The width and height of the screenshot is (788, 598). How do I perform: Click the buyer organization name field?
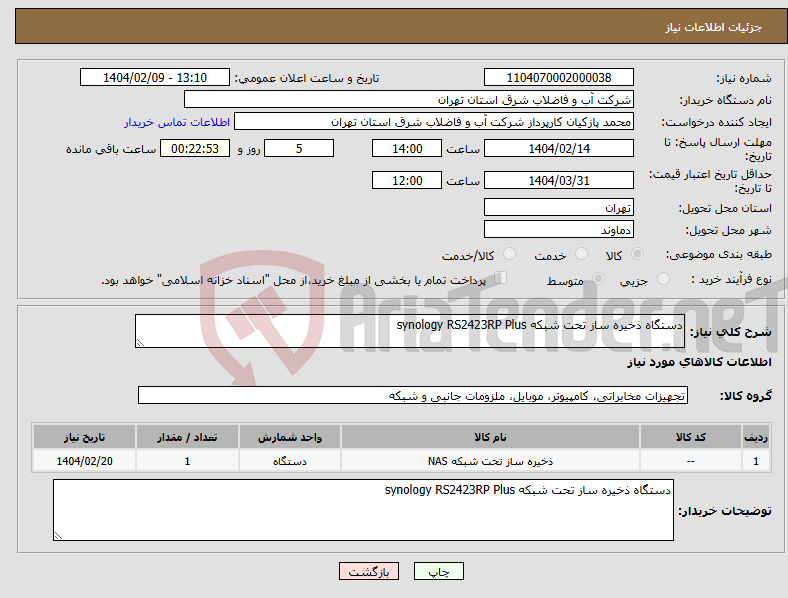click(x=409, y=99)
